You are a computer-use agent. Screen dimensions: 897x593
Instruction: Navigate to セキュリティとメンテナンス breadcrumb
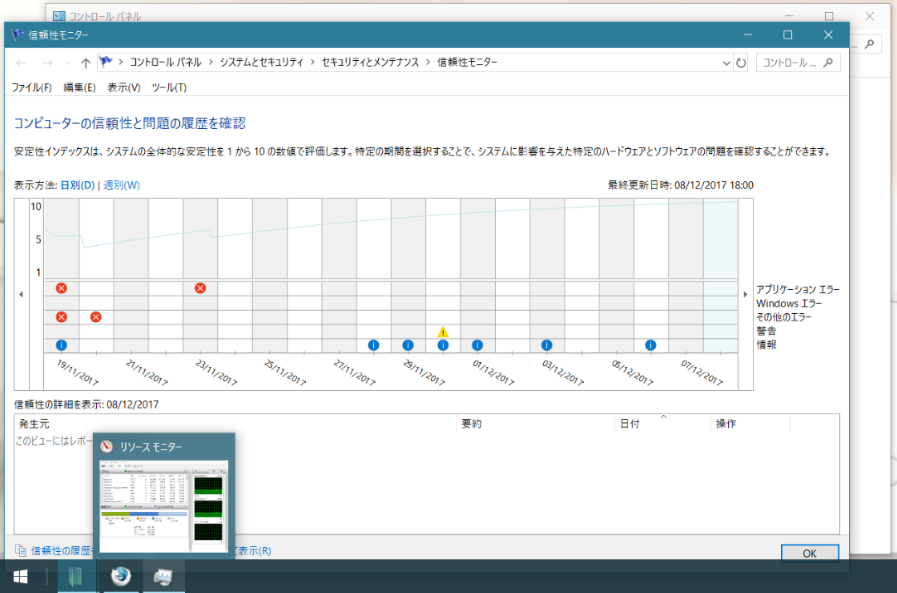coord(370,62)
